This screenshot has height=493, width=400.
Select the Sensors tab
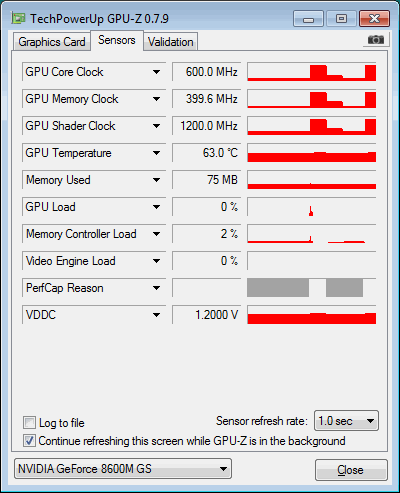[x=117, y=40]
